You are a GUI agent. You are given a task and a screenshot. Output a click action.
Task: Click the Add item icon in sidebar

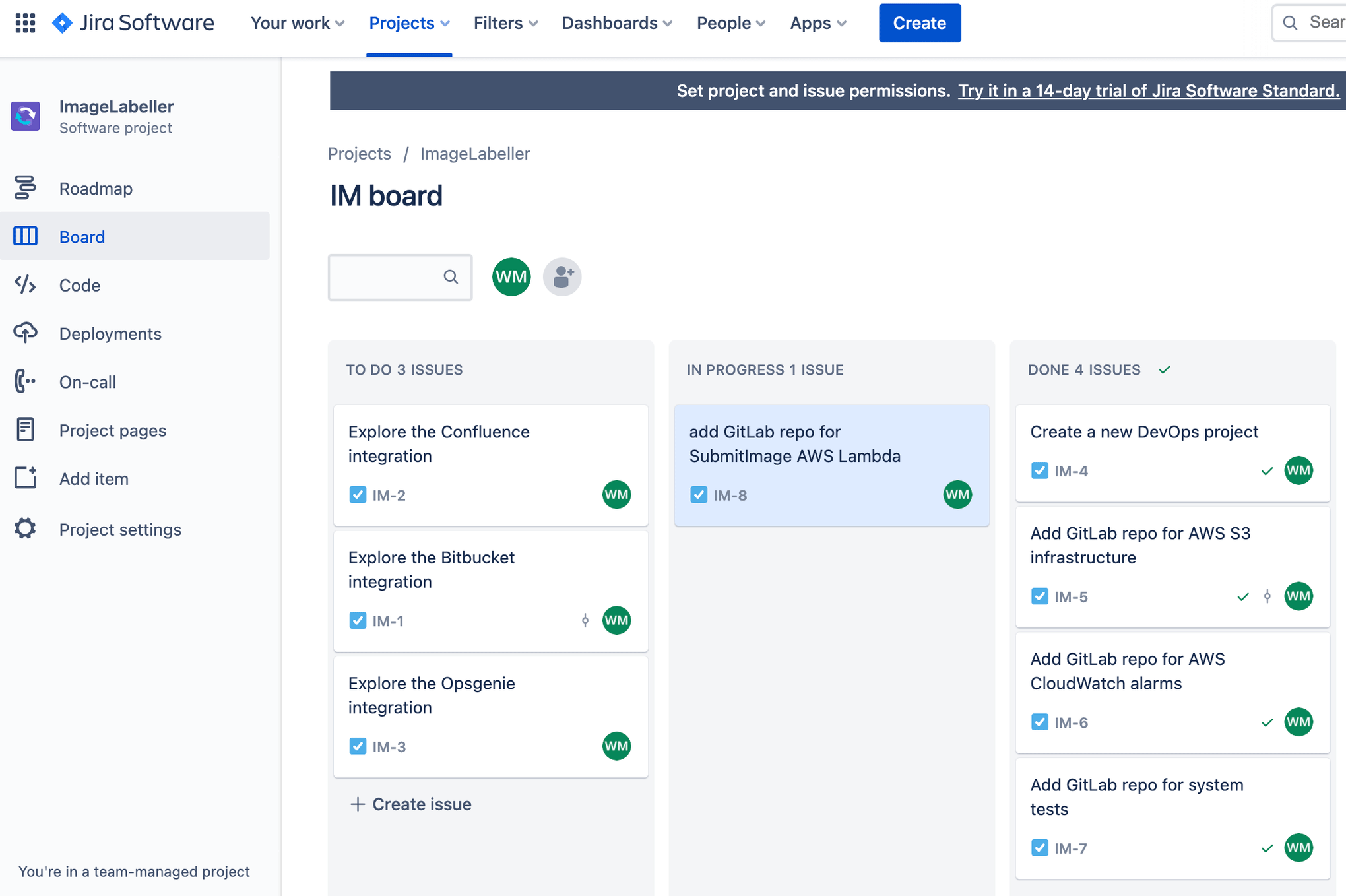coord(25,478)
